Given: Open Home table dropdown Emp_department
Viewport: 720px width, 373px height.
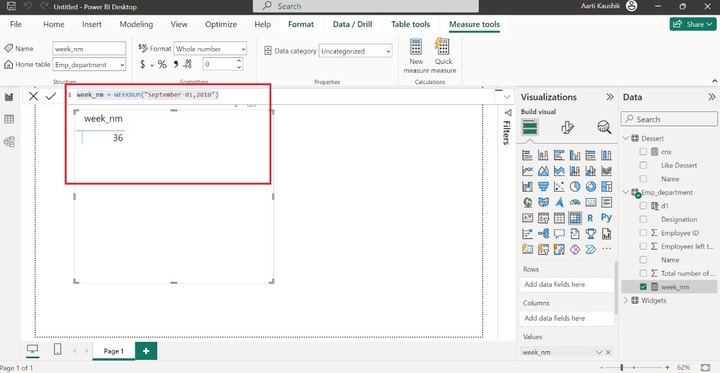Looking at the screenshot, I should (x=89, y=65).
